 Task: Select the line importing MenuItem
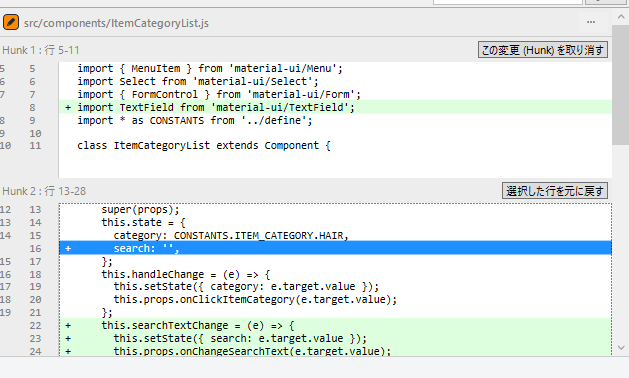pos(335,69)
